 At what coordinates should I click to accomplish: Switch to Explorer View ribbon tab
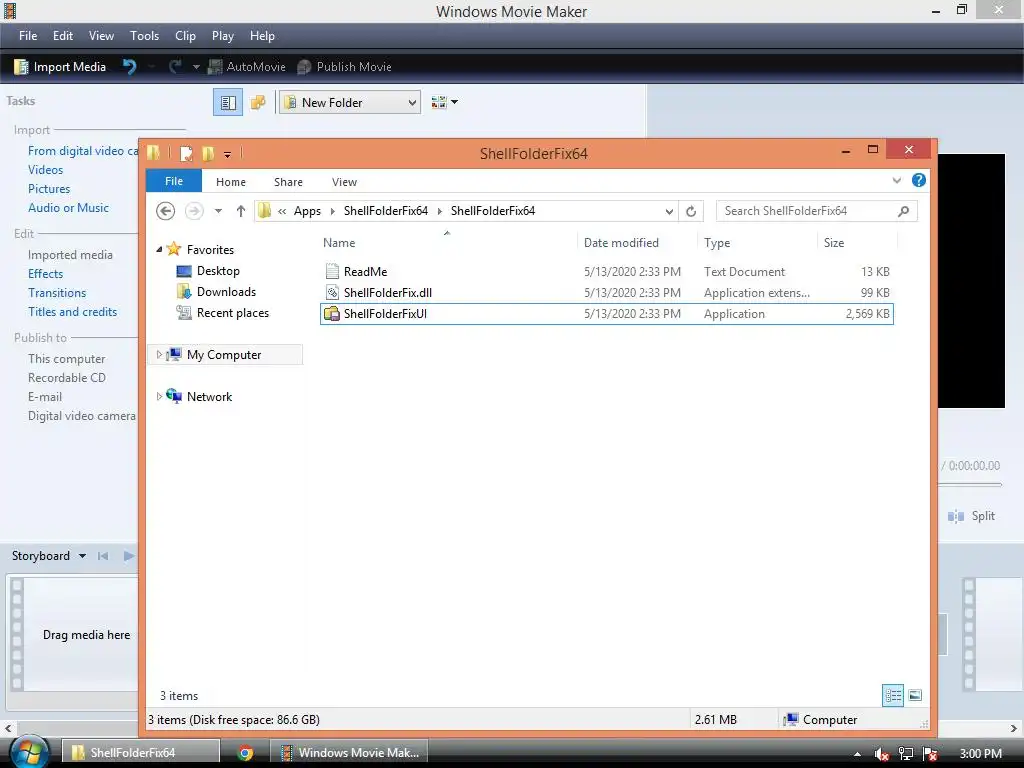pyautogui.click(x=344, y=182)
